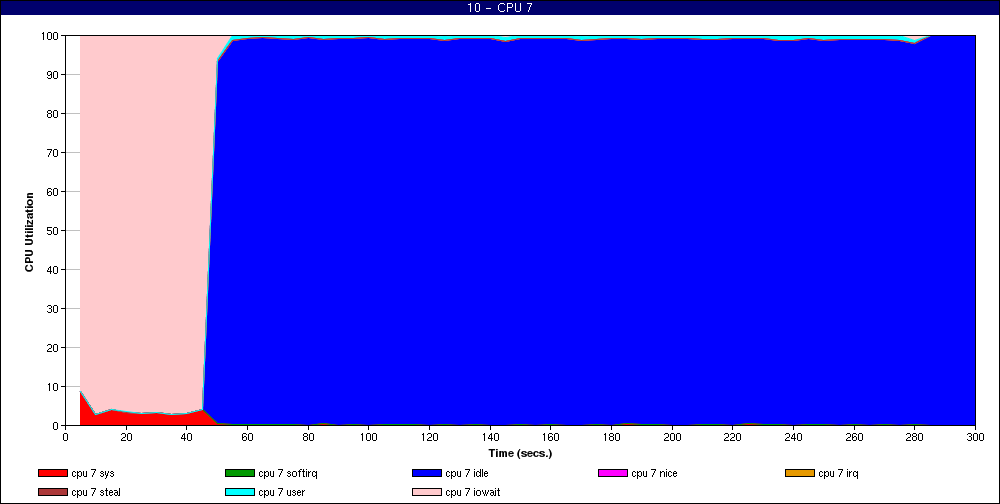Image resolution: width=1000 pixels, height=504 pixels.
Task: Click the 140 tick label on the time axis
Action: [490, 437]
